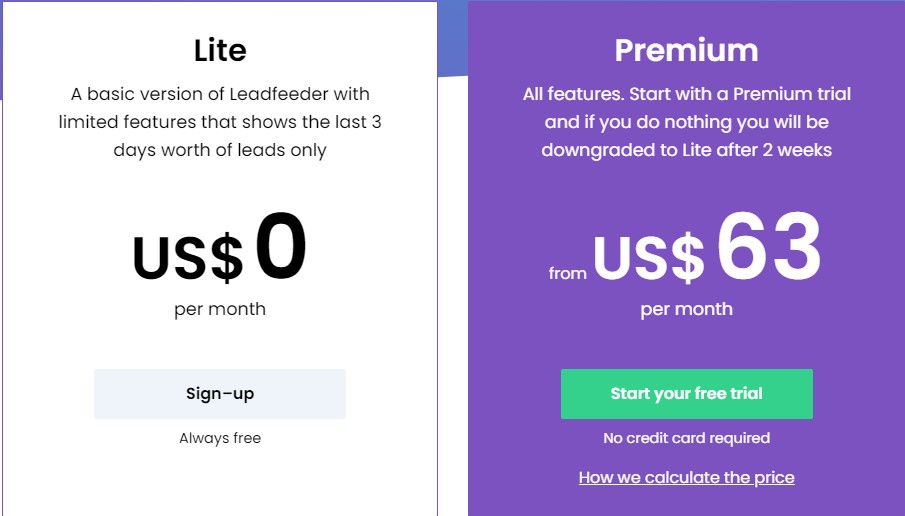Click the 'No credit card required' note
This screenshot has height=516, width=905.
click(687, 438)
